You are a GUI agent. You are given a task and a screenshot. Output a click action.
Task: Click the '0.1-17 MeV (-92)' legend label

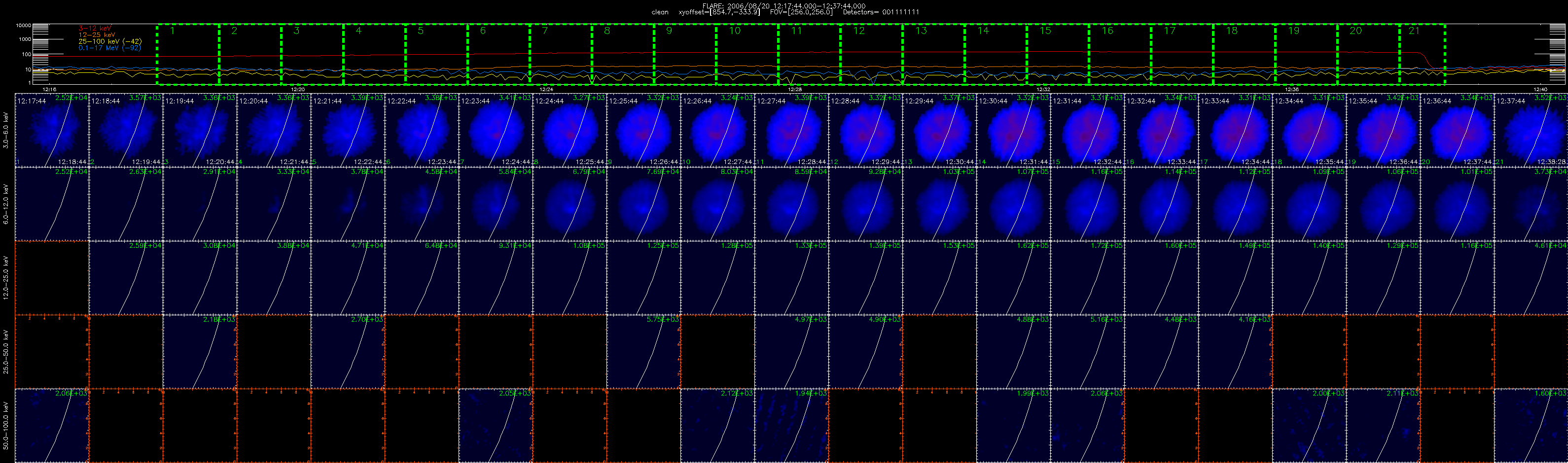[109, 47]
